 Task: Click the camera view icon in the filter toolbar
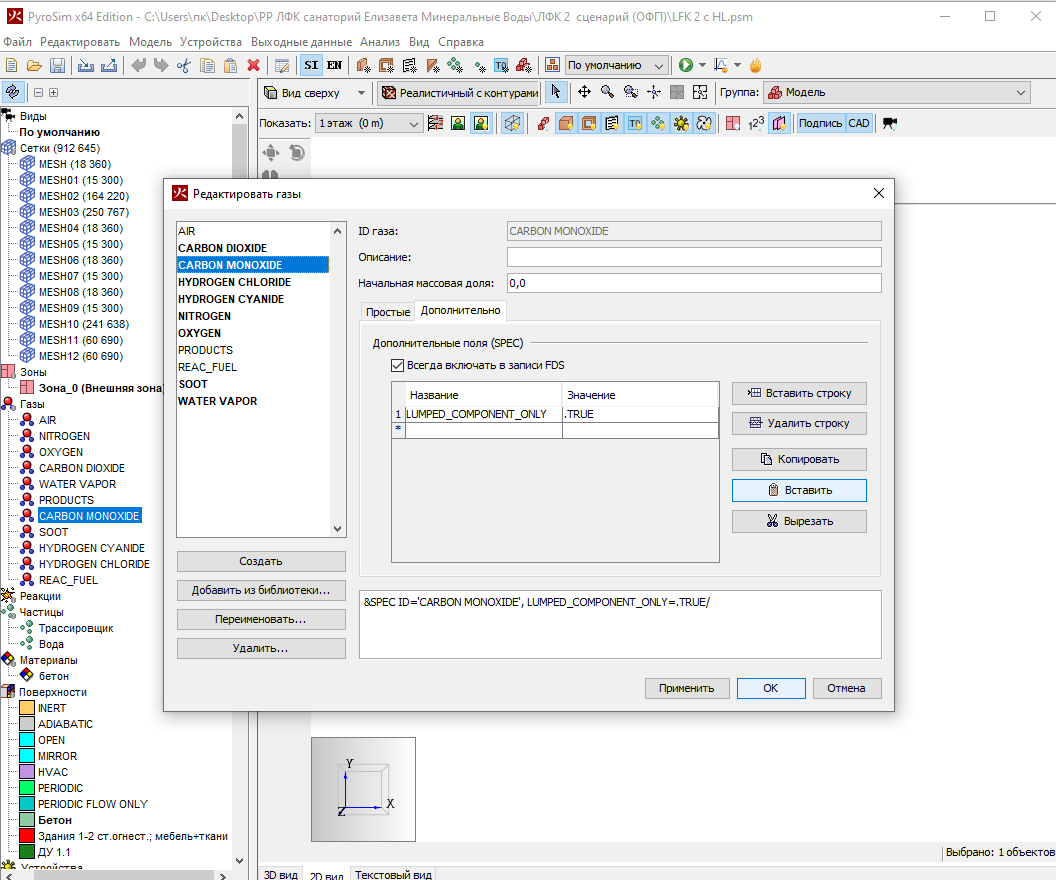pyautogui.click(x=890, y=123)
